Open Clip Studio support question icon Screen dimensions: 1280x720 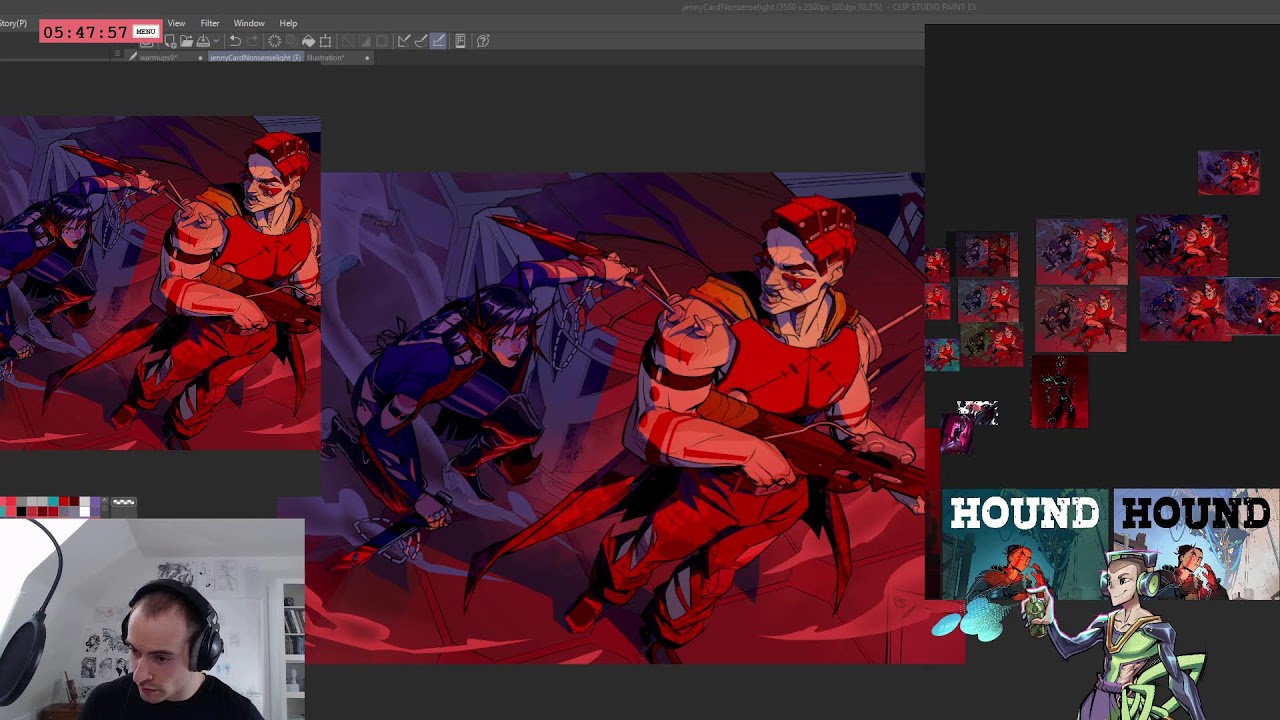tap(483, 41)
